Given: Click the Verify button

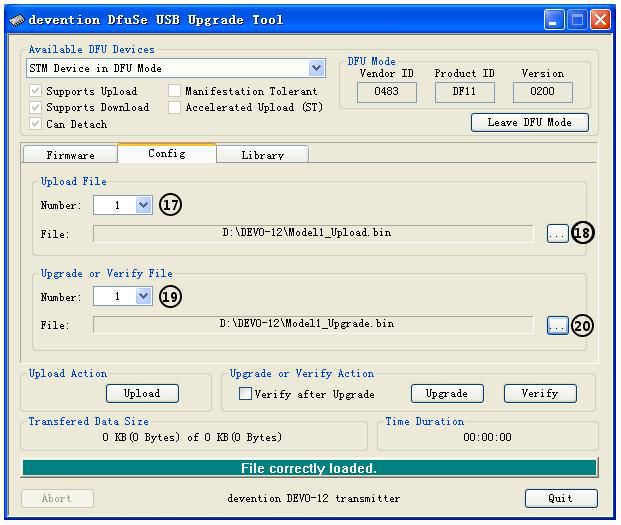Looking at the screenshot, I should click(x=540, y=393).
